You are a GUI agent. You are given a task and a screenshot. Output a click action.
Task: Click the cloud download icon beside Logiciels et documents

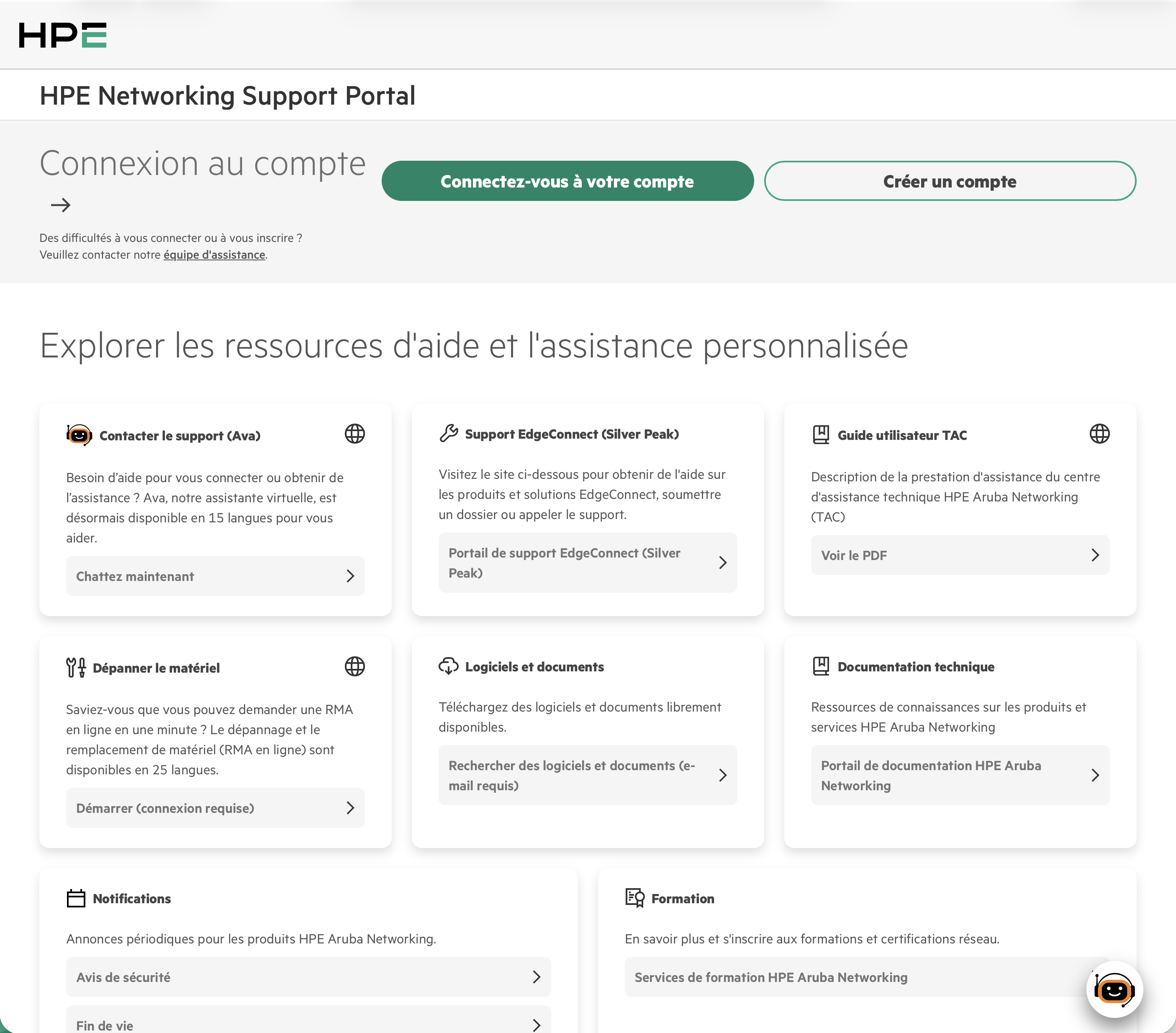(x=448, y=666)
